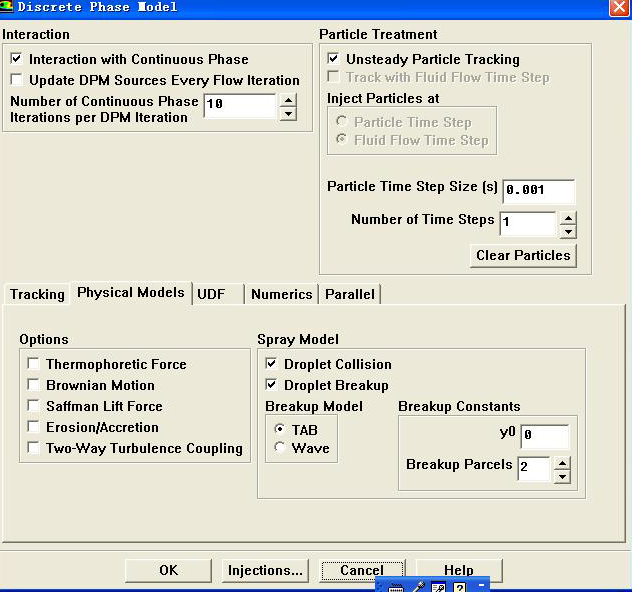
Task: Open the language bar help icon
Action: tap(461, 586)
